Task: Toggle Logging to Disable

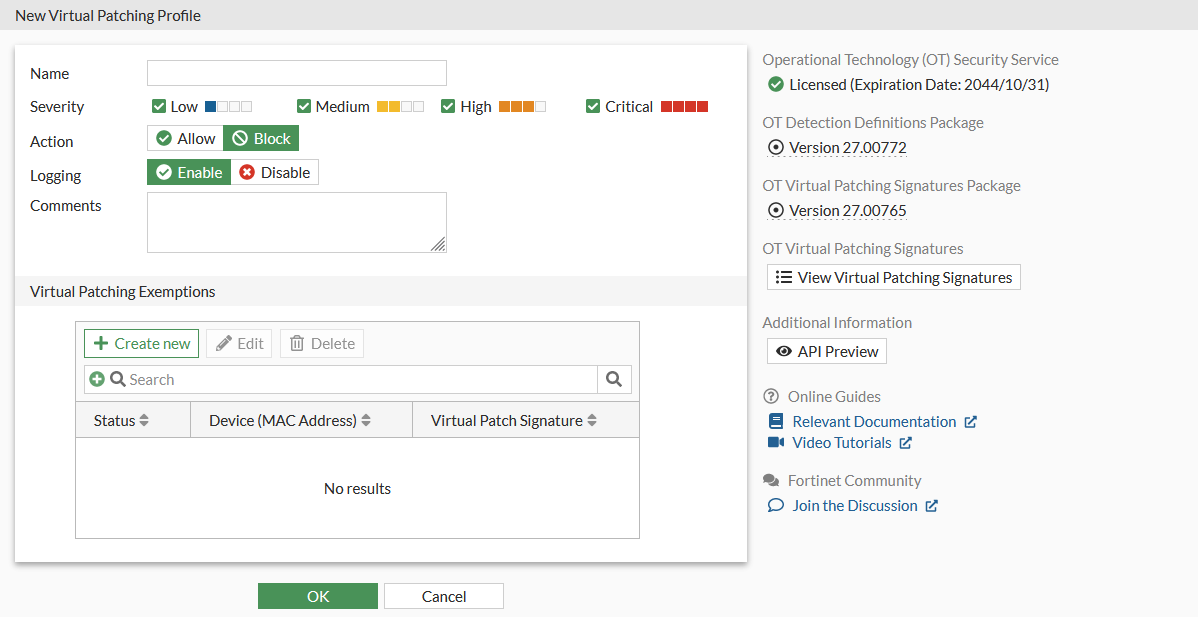Action: click(x=275, y=172)
